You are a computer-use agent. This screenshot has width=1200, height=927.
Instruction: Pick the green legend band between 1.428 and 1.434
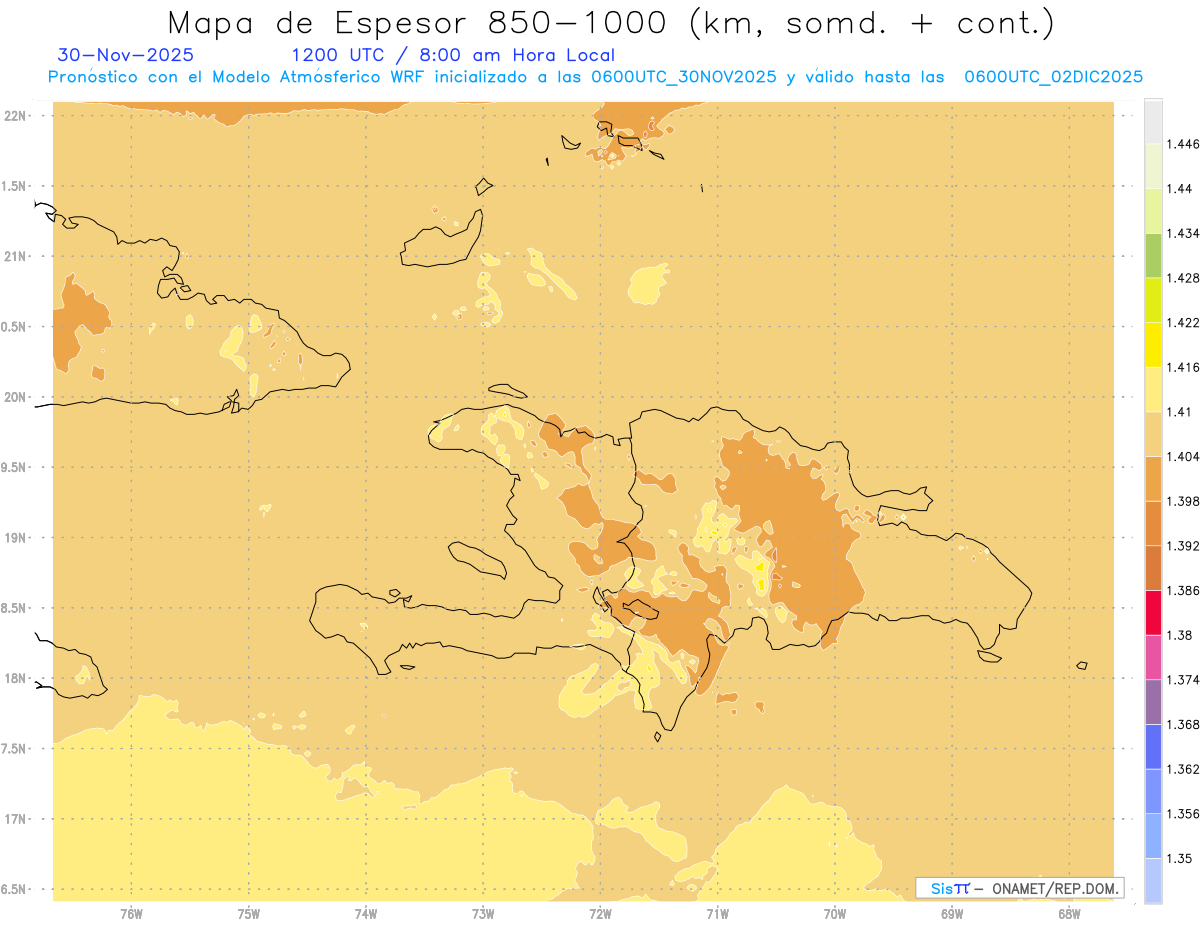1153,255
